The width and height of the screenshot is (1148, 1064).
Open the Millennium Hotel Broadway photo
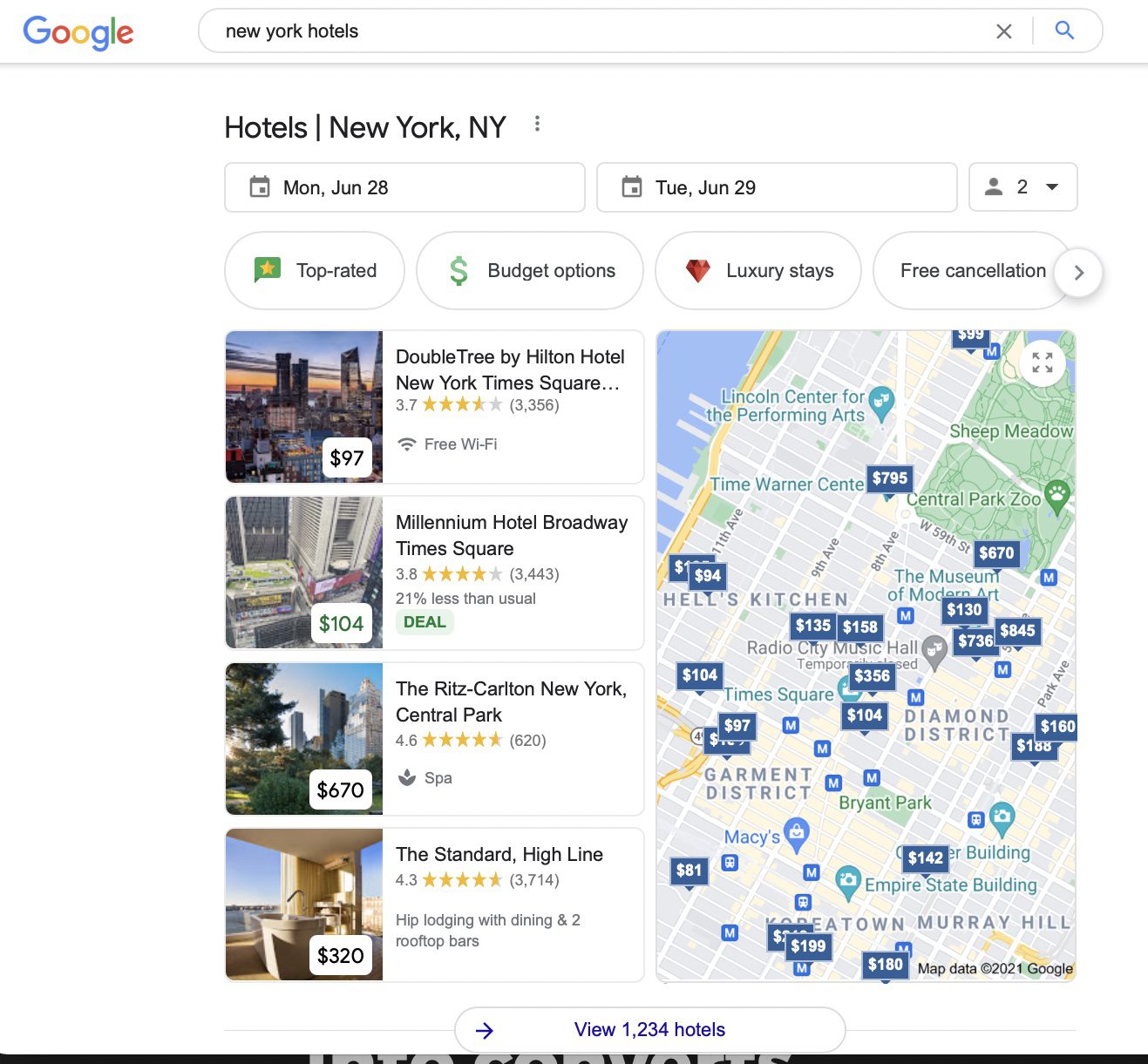304,573
